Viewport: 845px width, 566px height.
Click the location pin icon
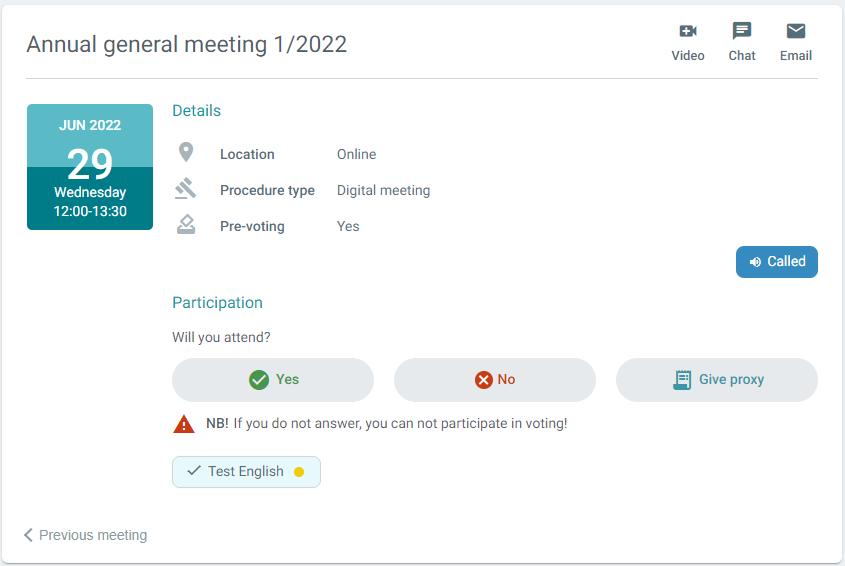(186, 153)
